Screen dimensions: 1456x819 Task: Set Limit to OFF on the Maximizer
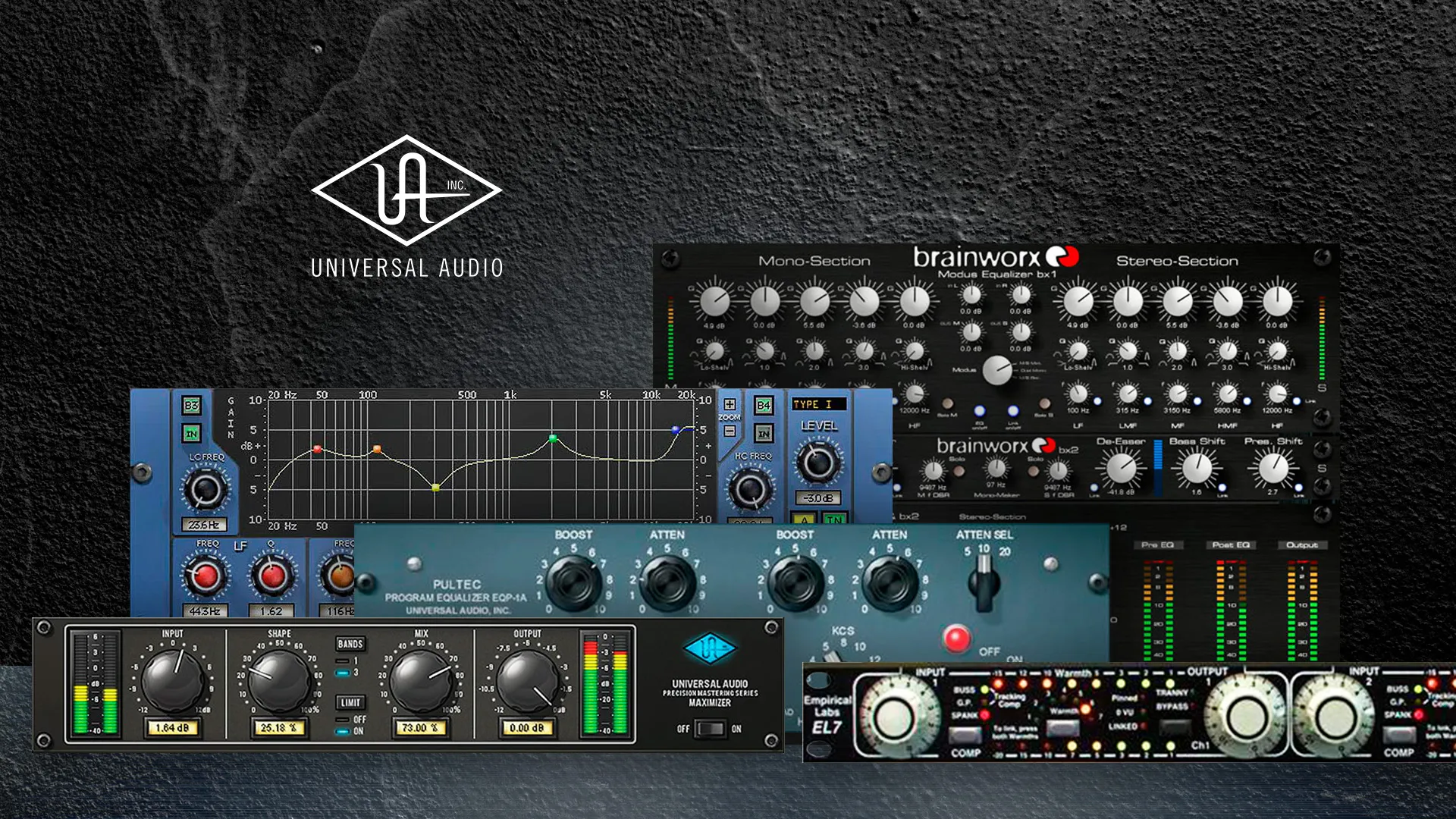click(x=343, y=720)
